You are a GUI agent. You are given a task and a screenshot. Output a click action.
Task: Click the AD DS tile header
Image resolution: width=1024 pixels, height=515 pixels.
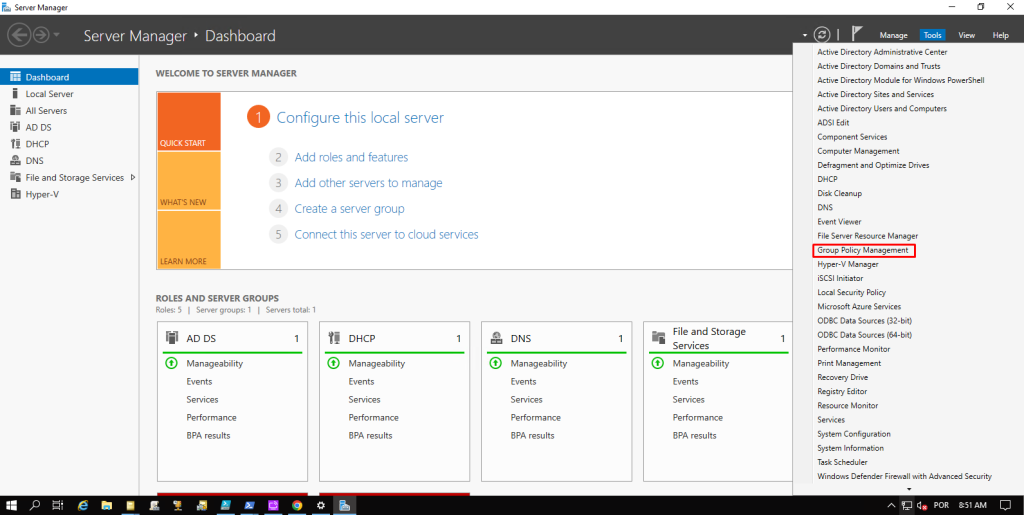click(232, 339)
